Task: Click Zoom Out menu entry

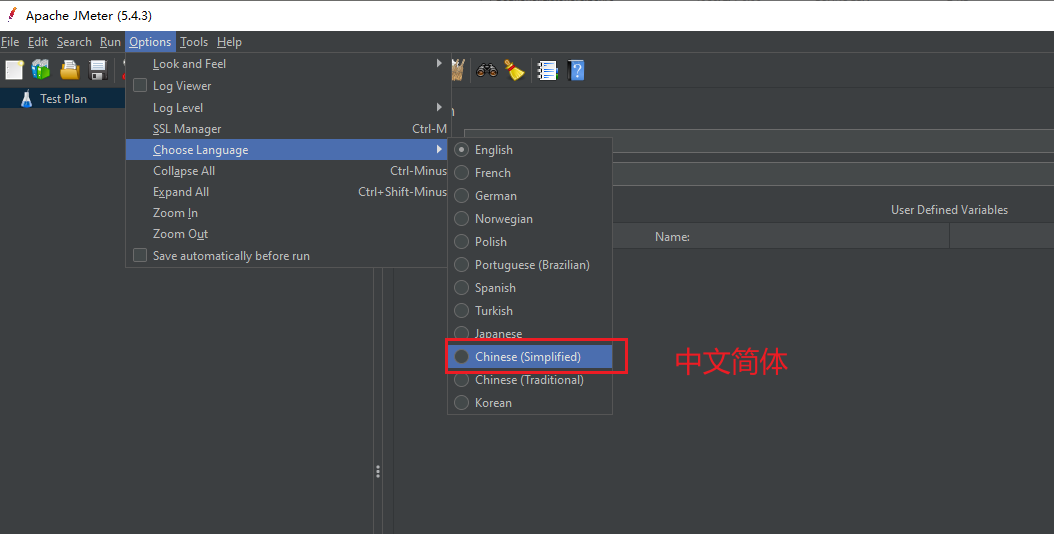Action: click(286, 233)
